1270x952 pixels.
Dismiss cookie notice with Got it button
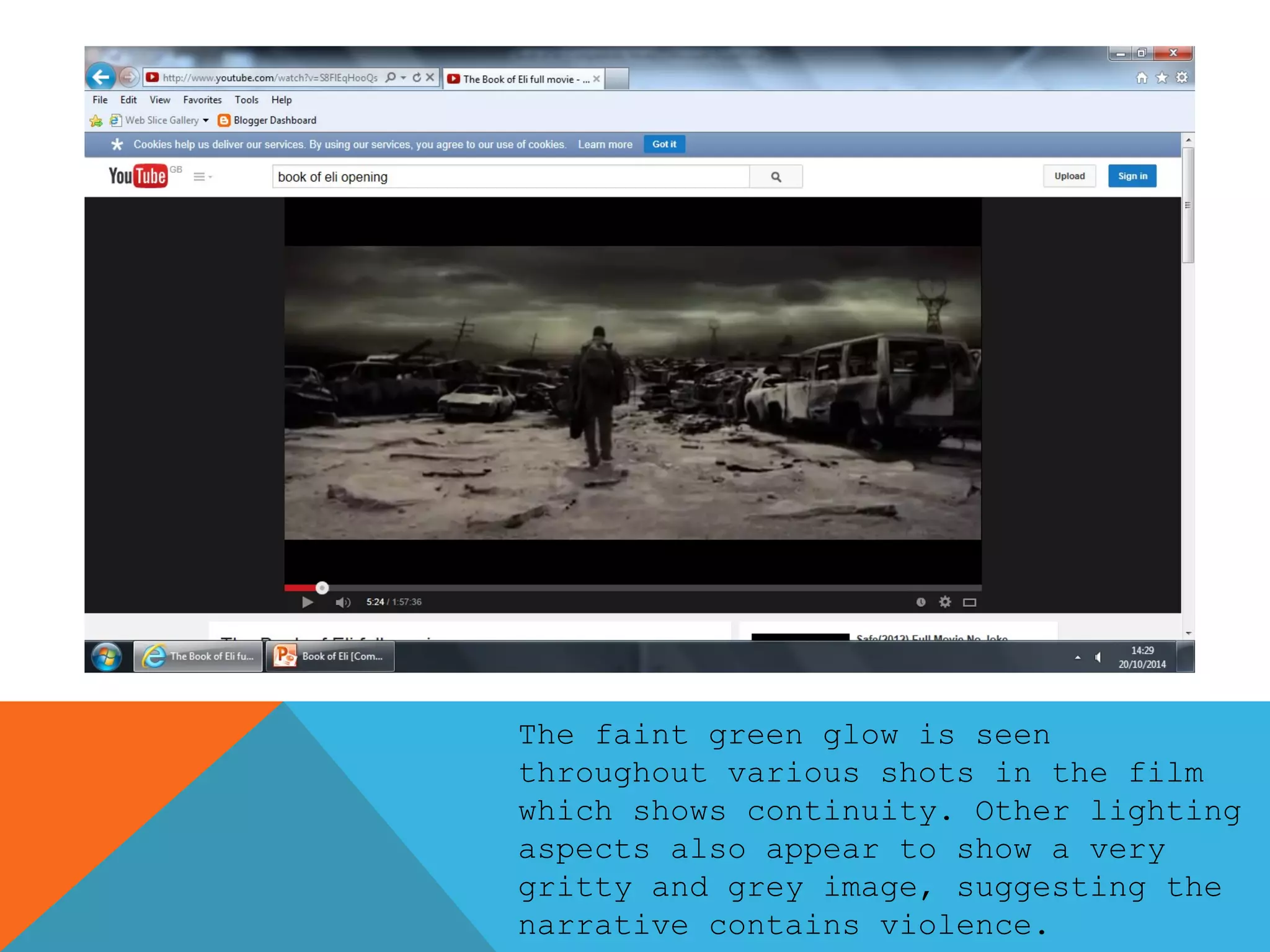pyautogui.click(x=664, y=144)
